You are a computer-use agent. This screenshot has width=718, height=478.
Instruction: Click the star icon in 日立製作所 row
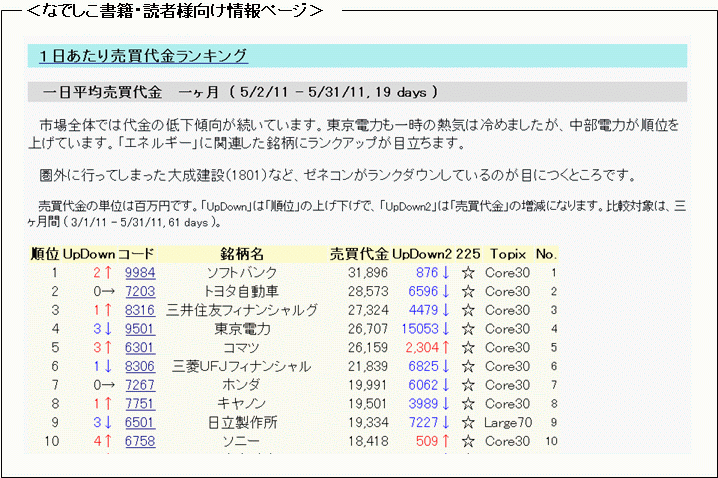(x=468, y=423)
